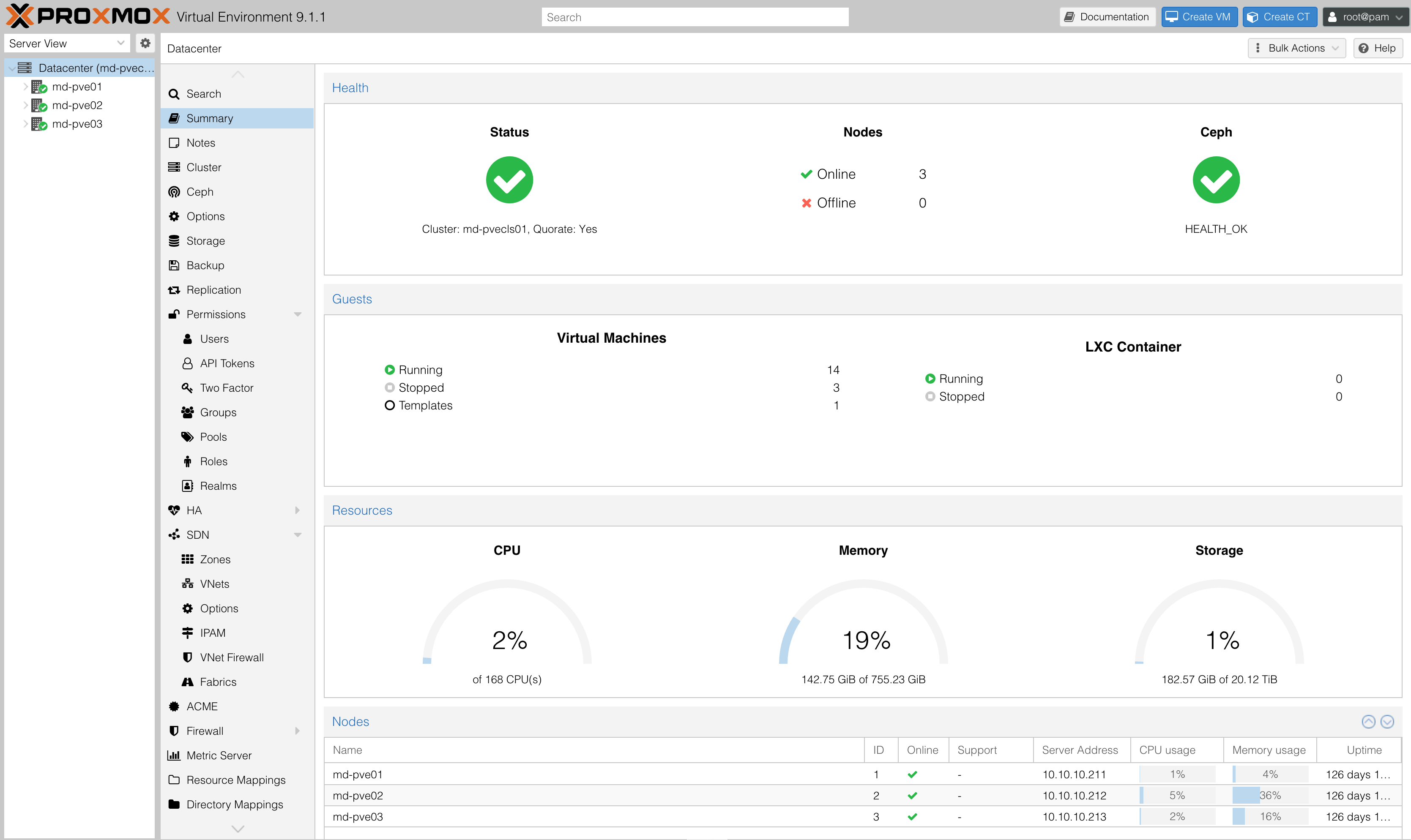The image size is (1411, 840).
Task: Open the Server View dropdown
Action: (x=67, y=42)
